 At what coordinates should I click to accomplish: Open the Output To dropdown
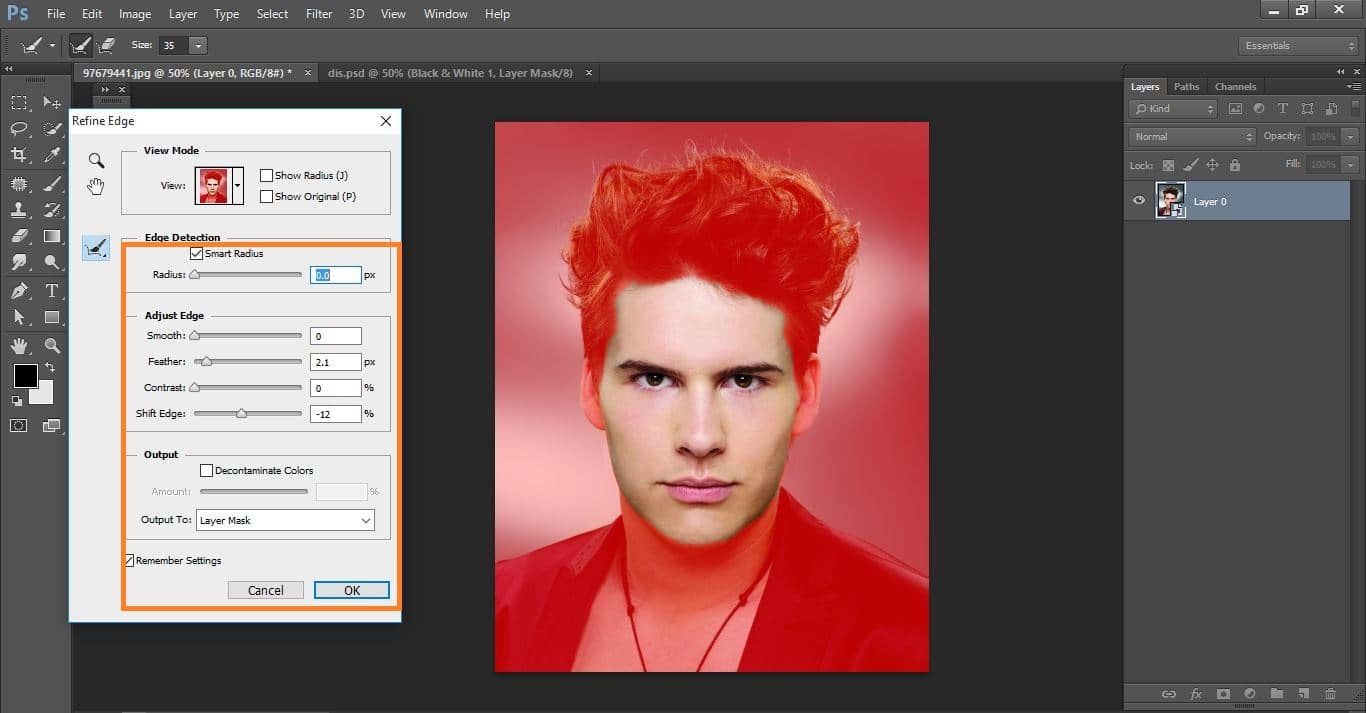coord(285,520)
